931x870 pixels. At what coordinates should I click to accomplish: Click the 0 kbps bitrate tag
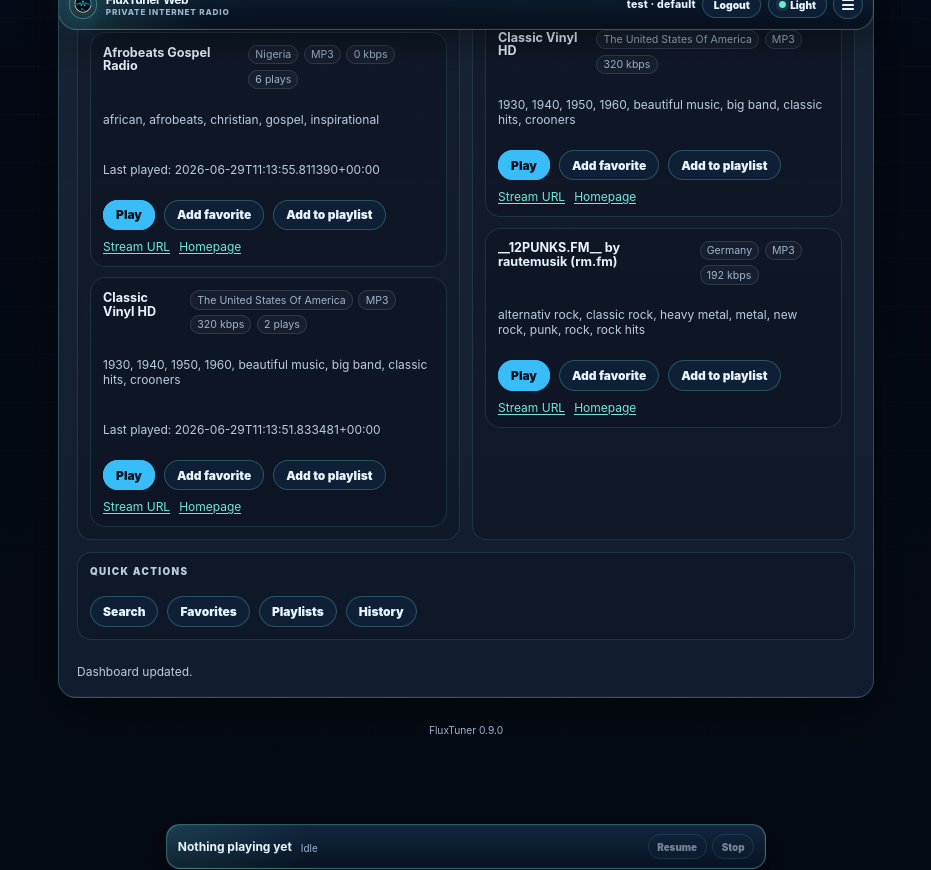[x=370, y=55]
